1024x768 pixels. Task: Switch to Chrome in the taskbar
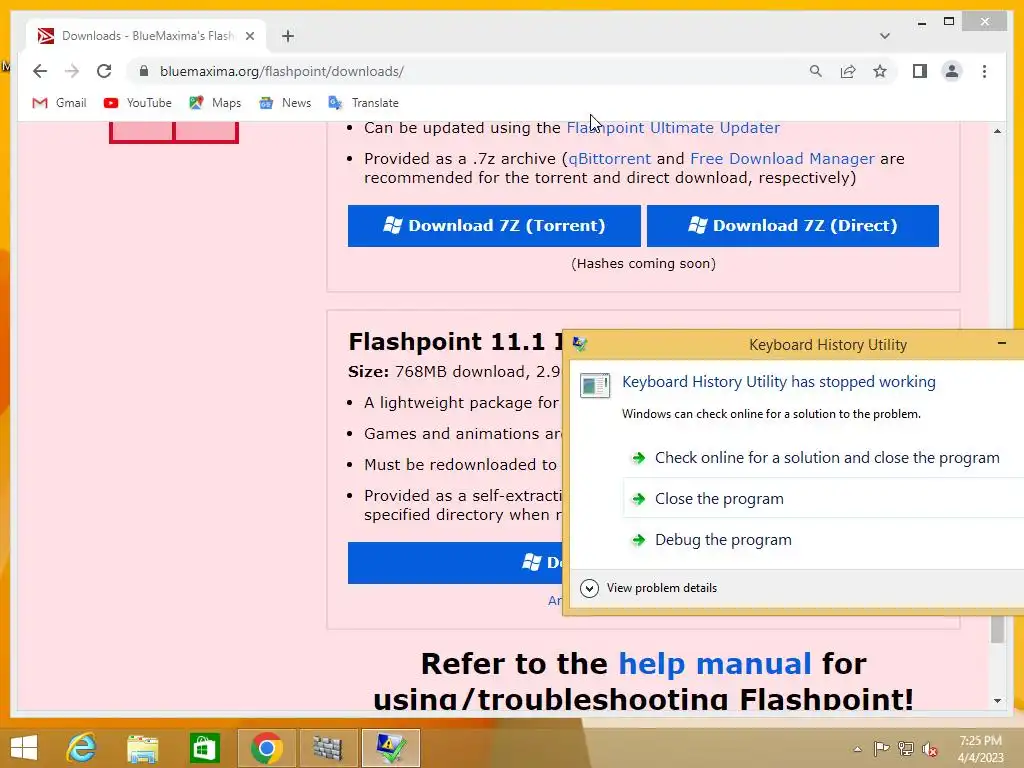(266, 748)
